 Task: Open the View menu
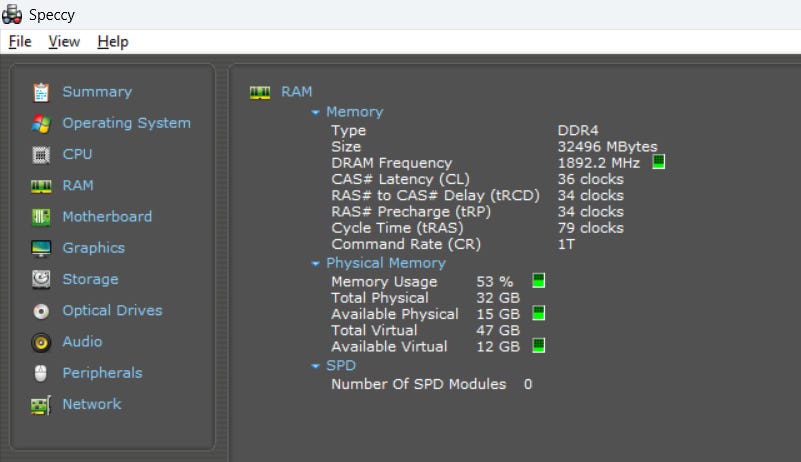coord(64,41)
